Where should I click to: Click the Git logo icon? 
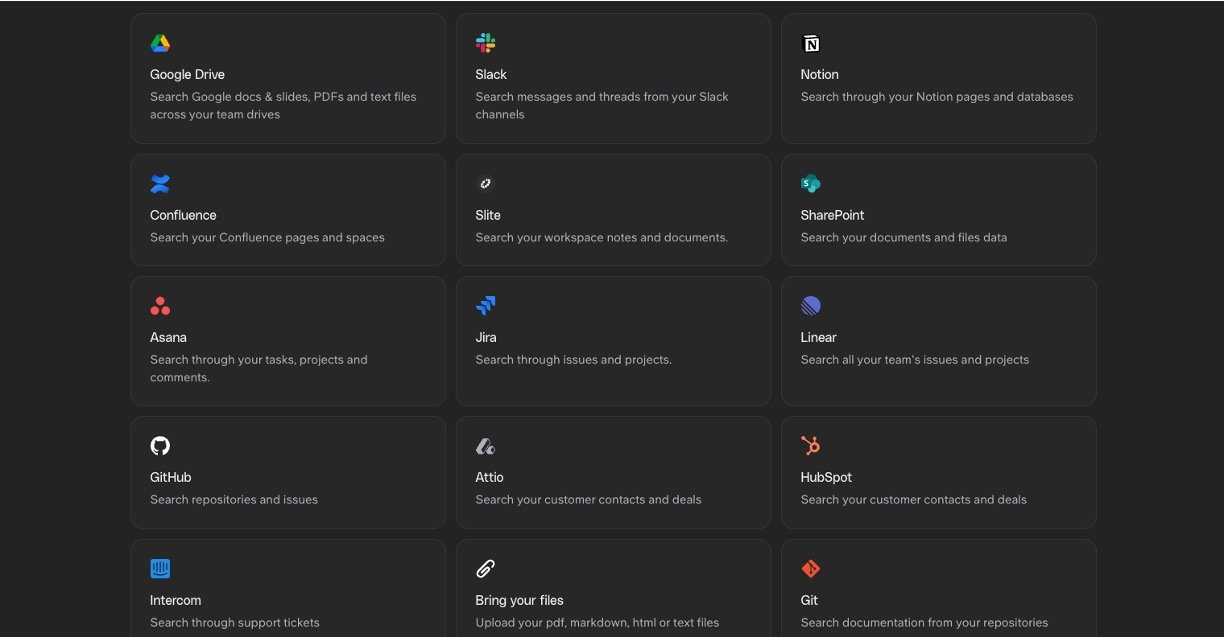(x=810, y=569)
